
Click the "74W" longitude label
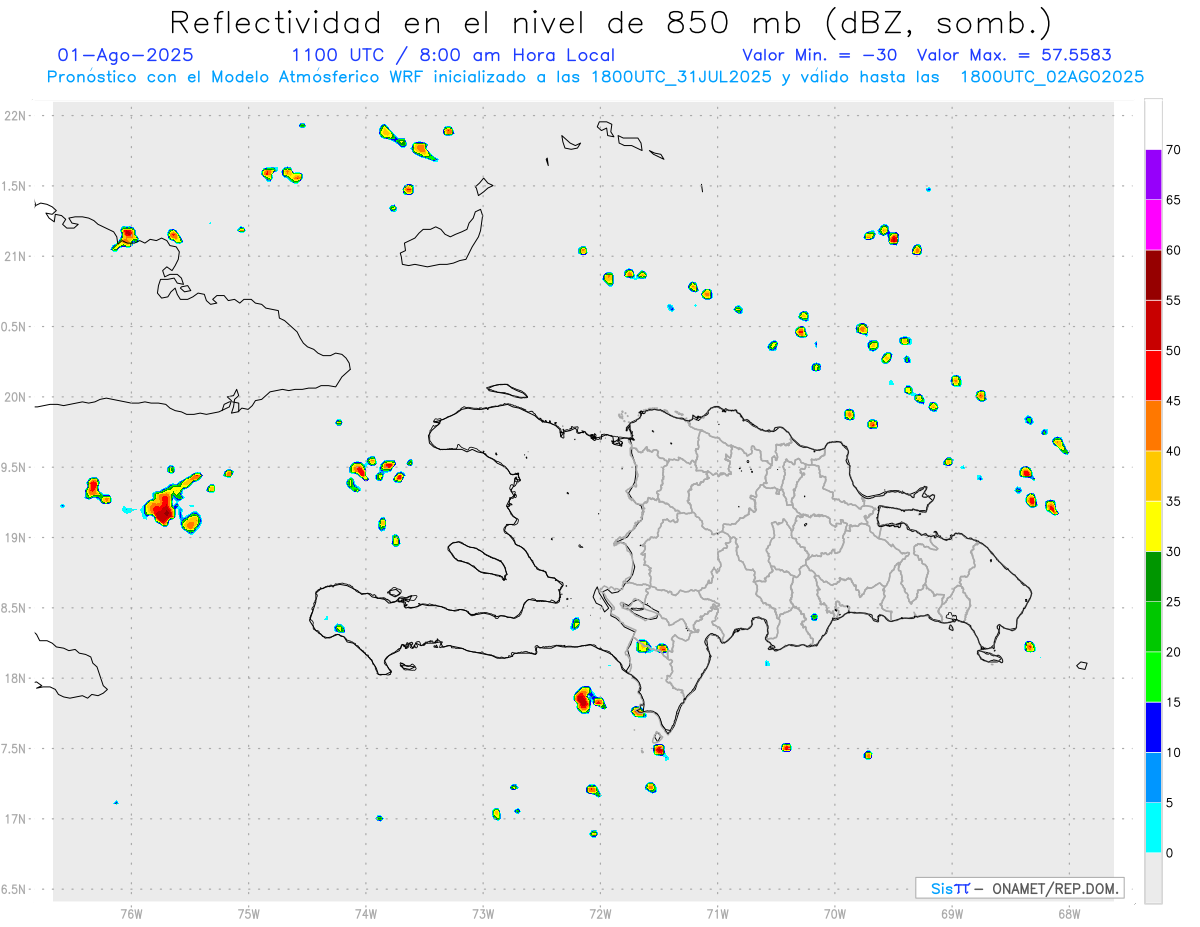tap(366, 913)
